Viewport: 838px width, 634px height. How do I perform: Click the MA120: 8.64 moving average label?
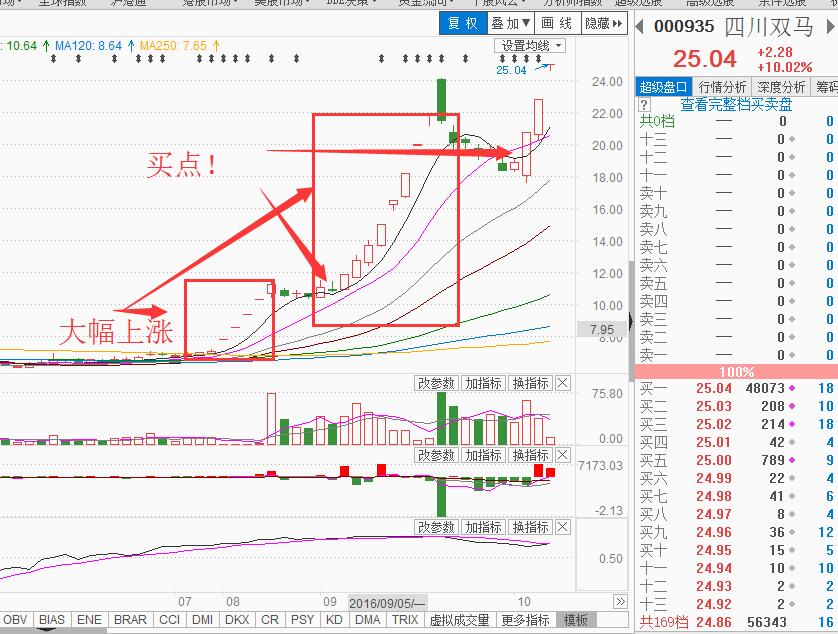click(89, 46)
